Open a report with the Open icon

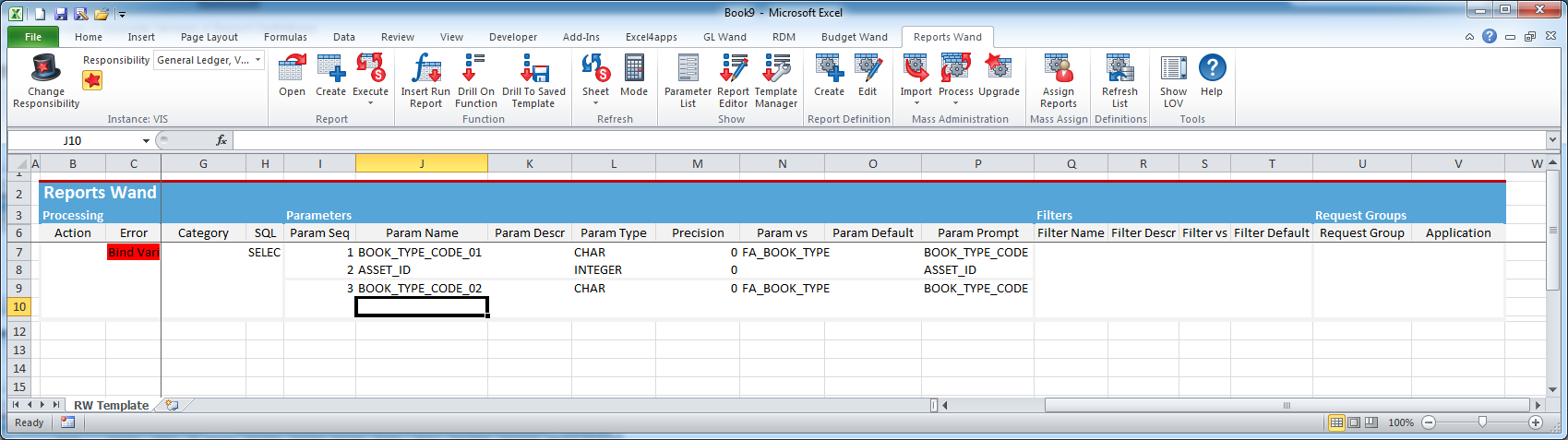pyautogui.click(x=292, y=68)
